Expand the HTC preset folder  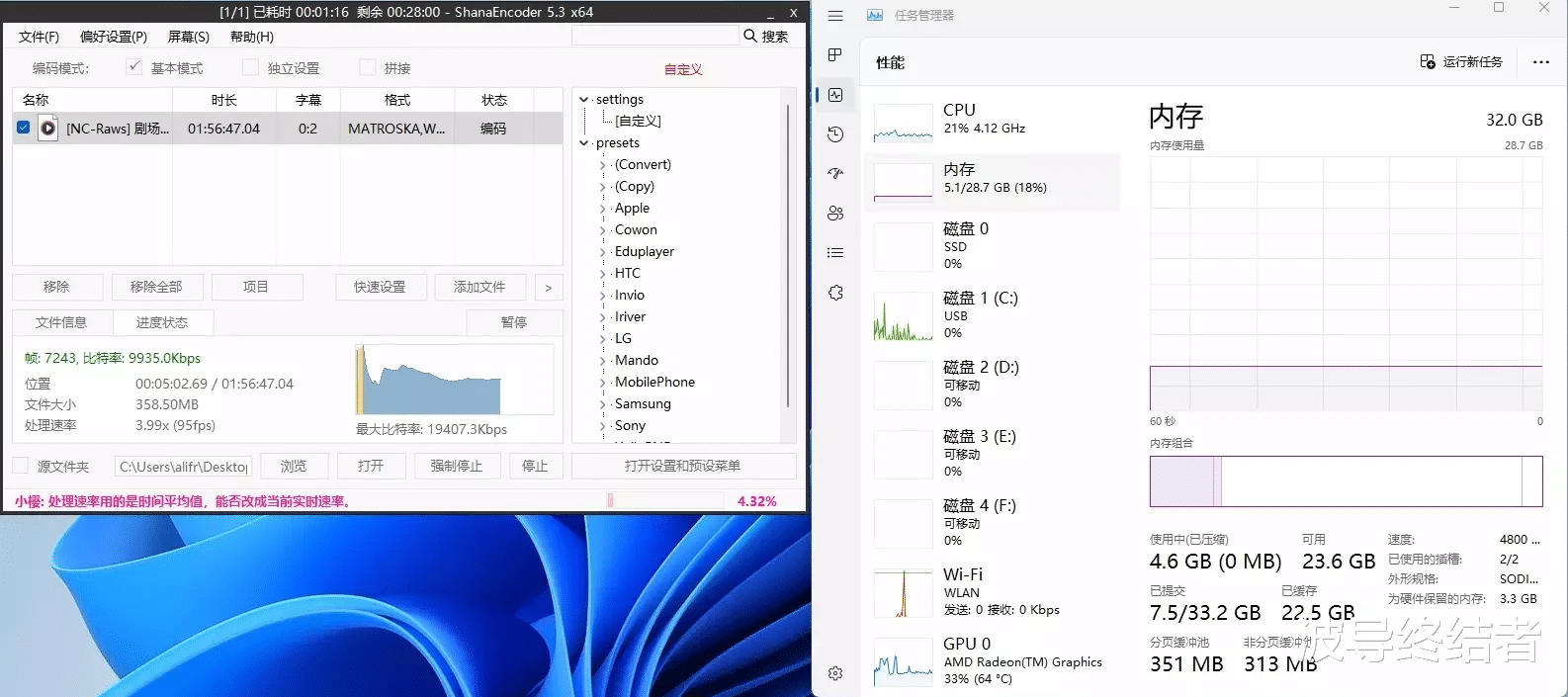tap(603, 274)
